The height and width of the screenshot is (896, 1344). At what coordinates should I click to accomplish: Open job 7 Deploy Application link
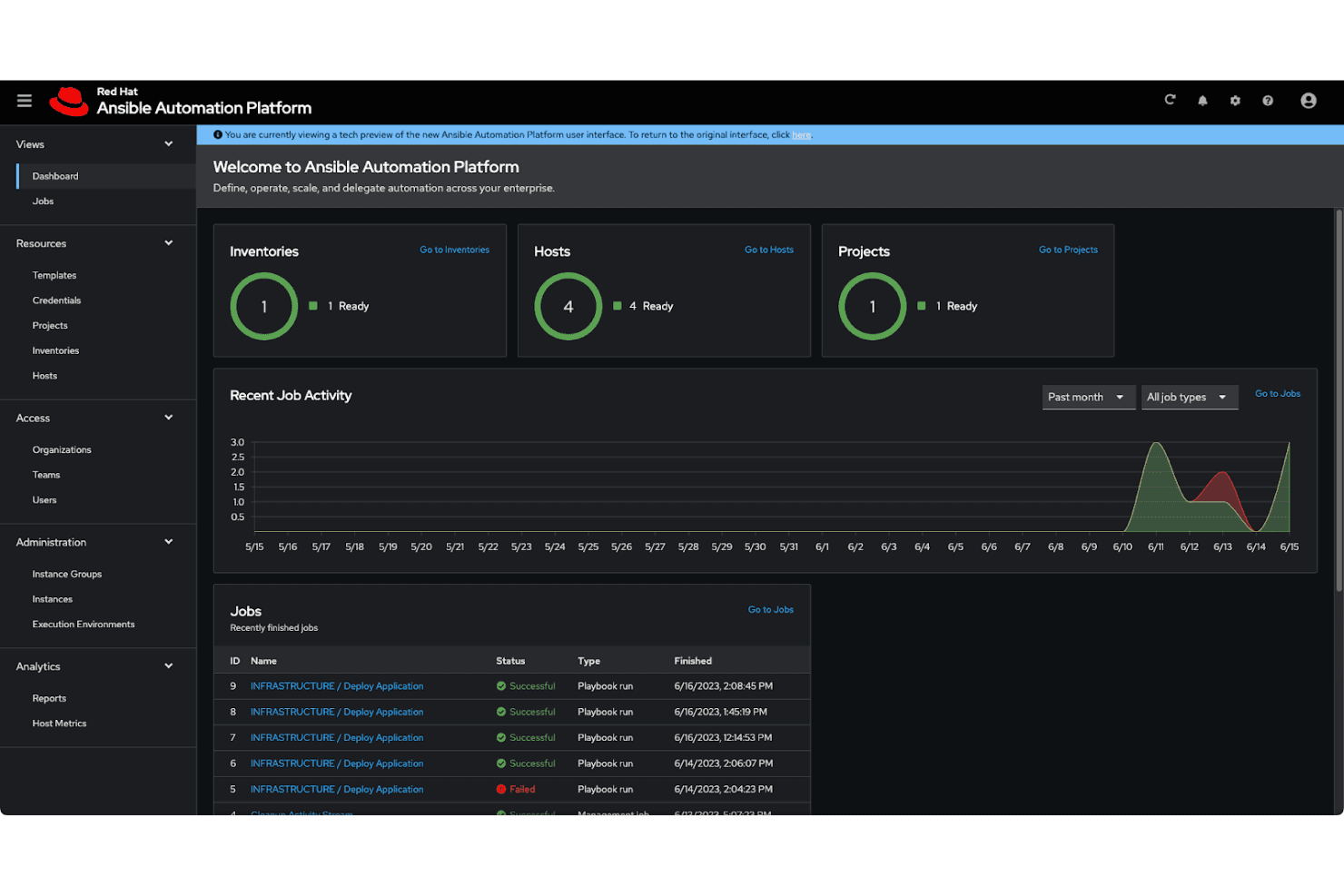pyautogui.click(x=337, y=738)
